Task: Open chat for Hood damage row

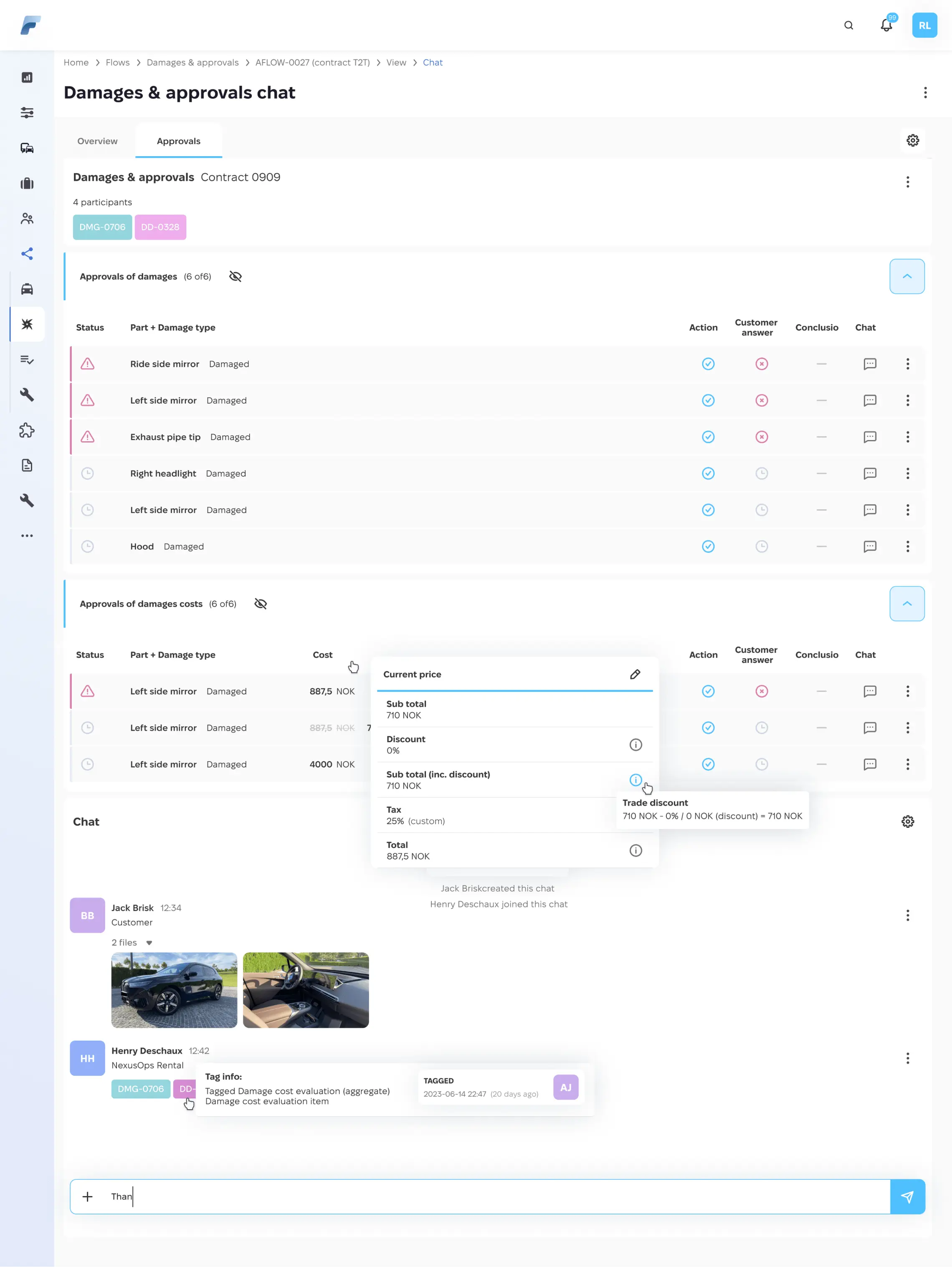Action: tap(869, 546)
